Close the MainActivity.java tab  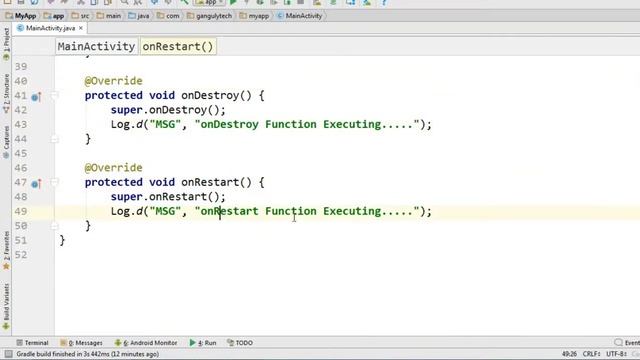81,28
